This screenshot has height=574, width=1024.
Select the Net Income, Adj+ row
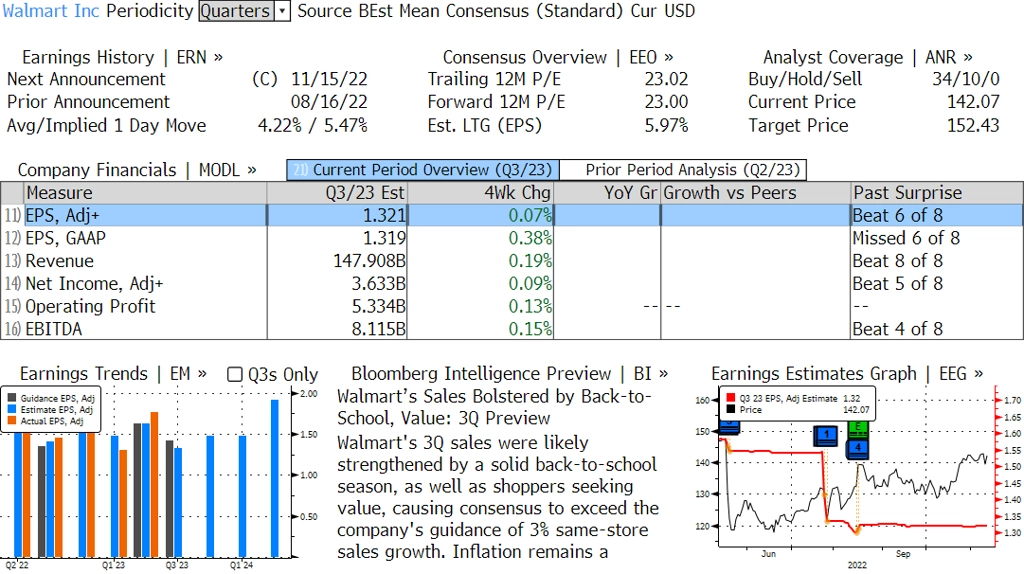512,284
